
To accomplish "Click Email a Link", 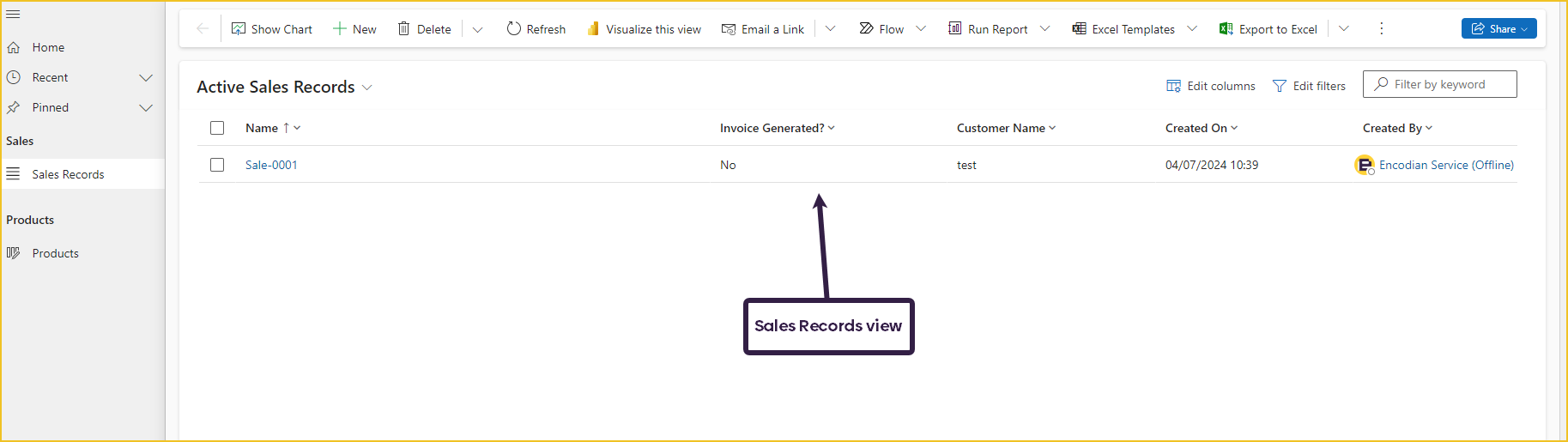I will pos(763,28).
